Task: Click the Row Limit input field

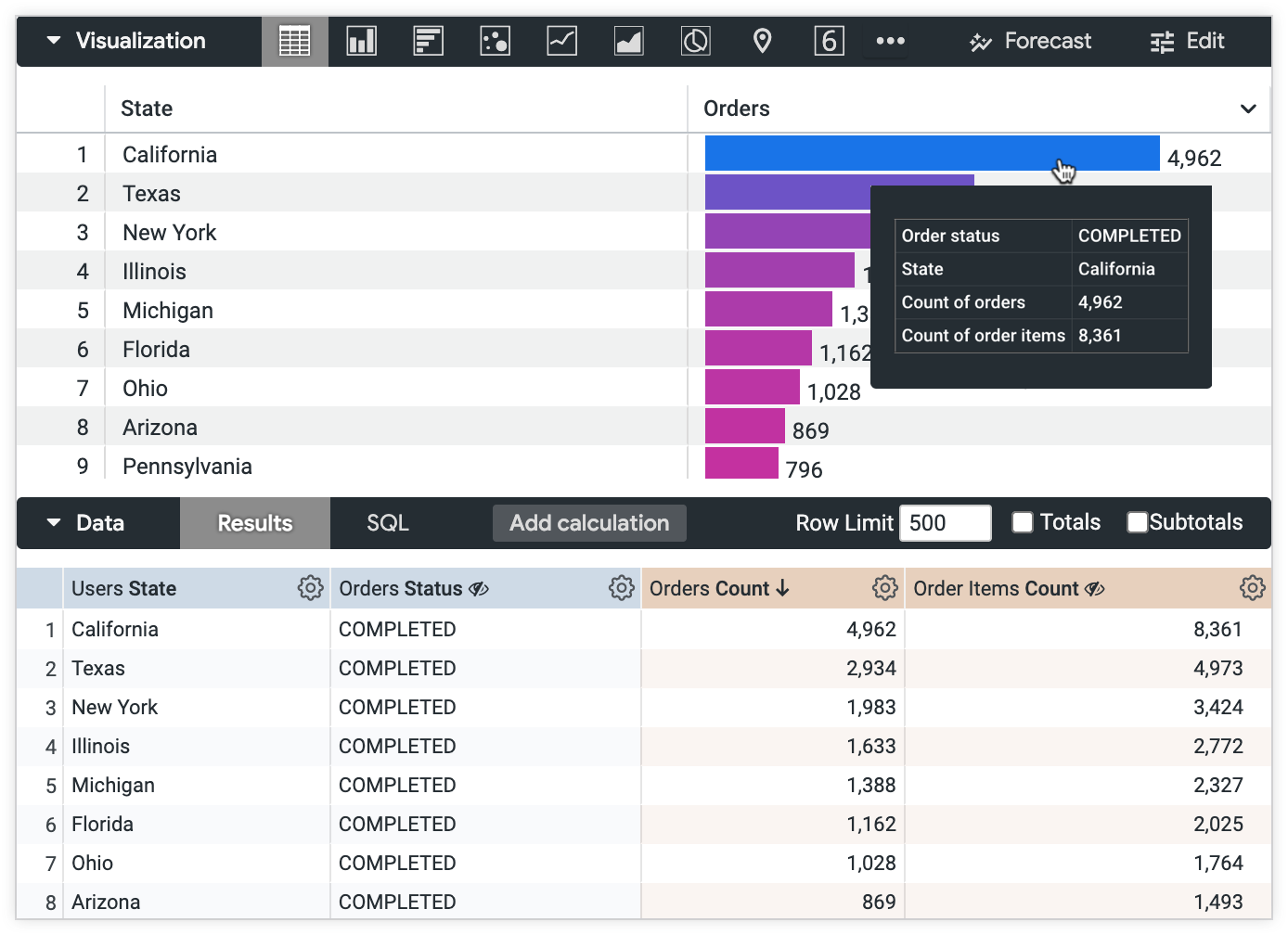Action: 945,522
